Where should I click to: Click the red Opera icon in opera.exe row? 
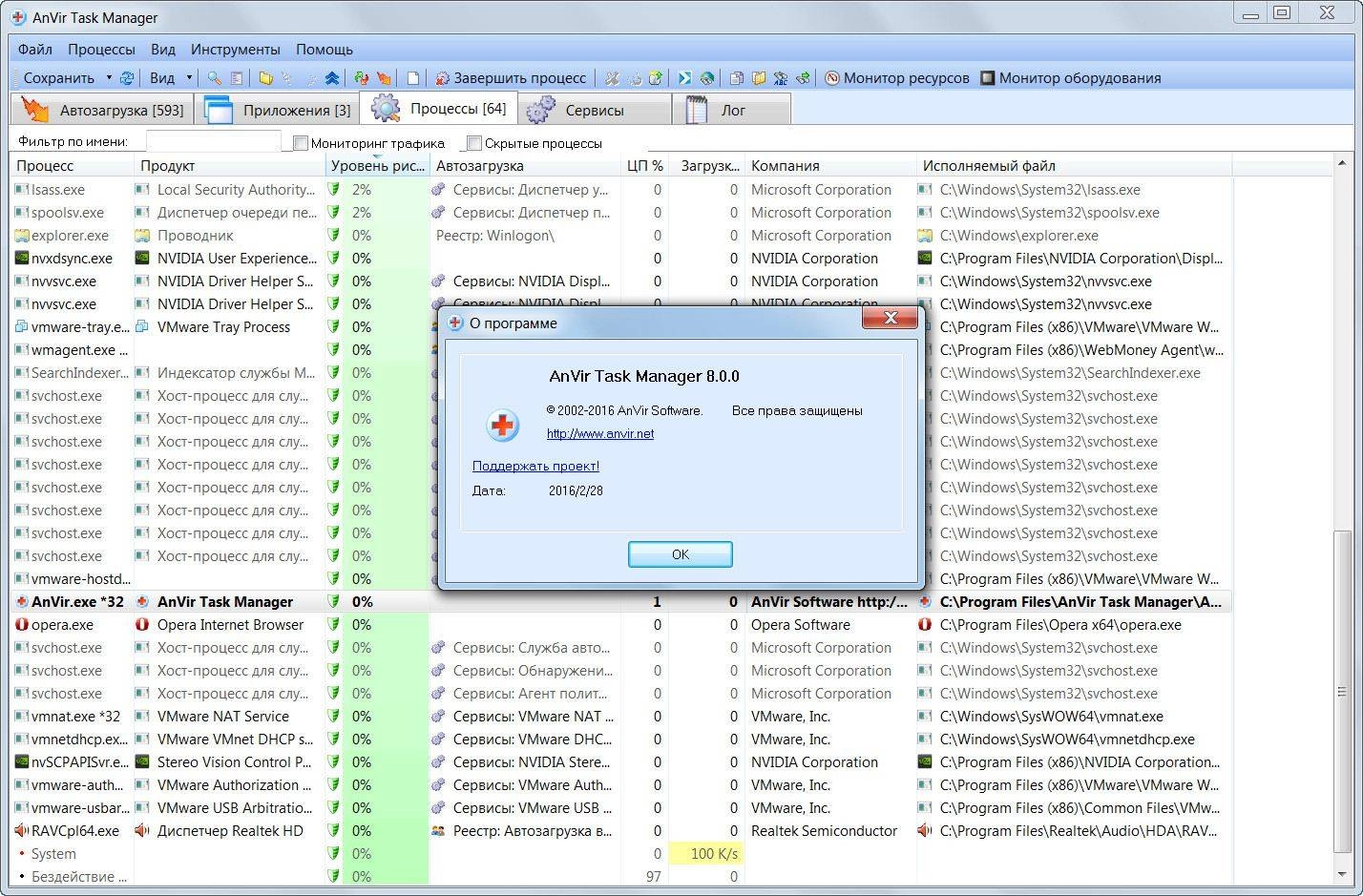tap(21, 625)
